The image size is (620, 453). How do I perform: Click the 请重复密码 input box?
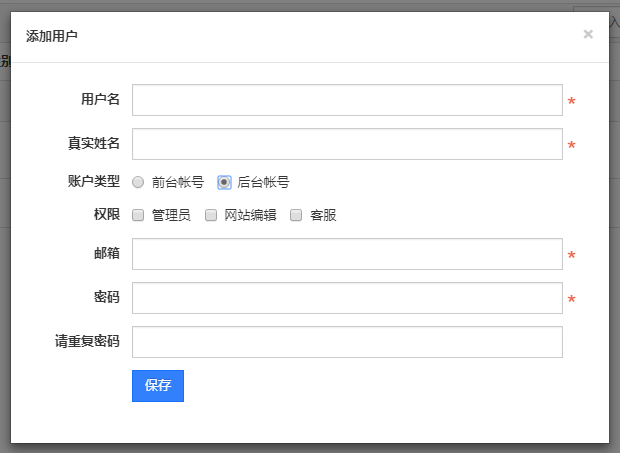pos(347,342)
